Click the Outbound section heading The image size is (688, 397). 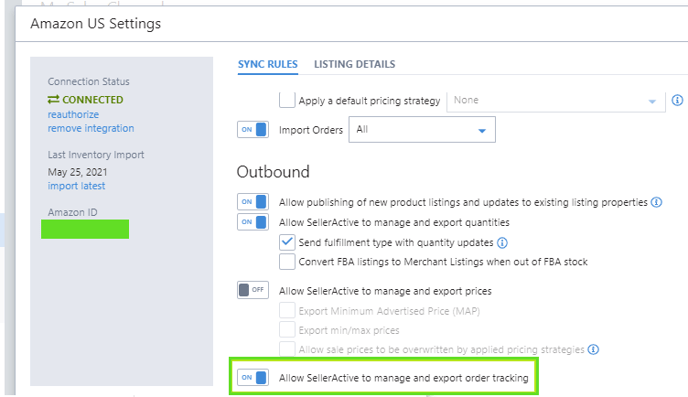273,172
